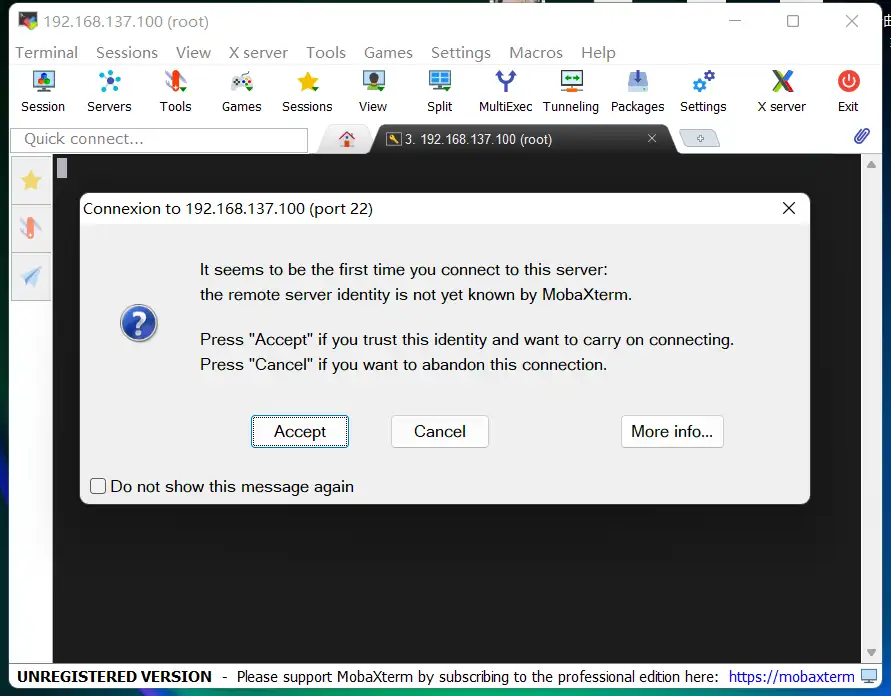Close the Connexion dialog with X
Screen dimensions: 891x696
click(x=789, y=208)
